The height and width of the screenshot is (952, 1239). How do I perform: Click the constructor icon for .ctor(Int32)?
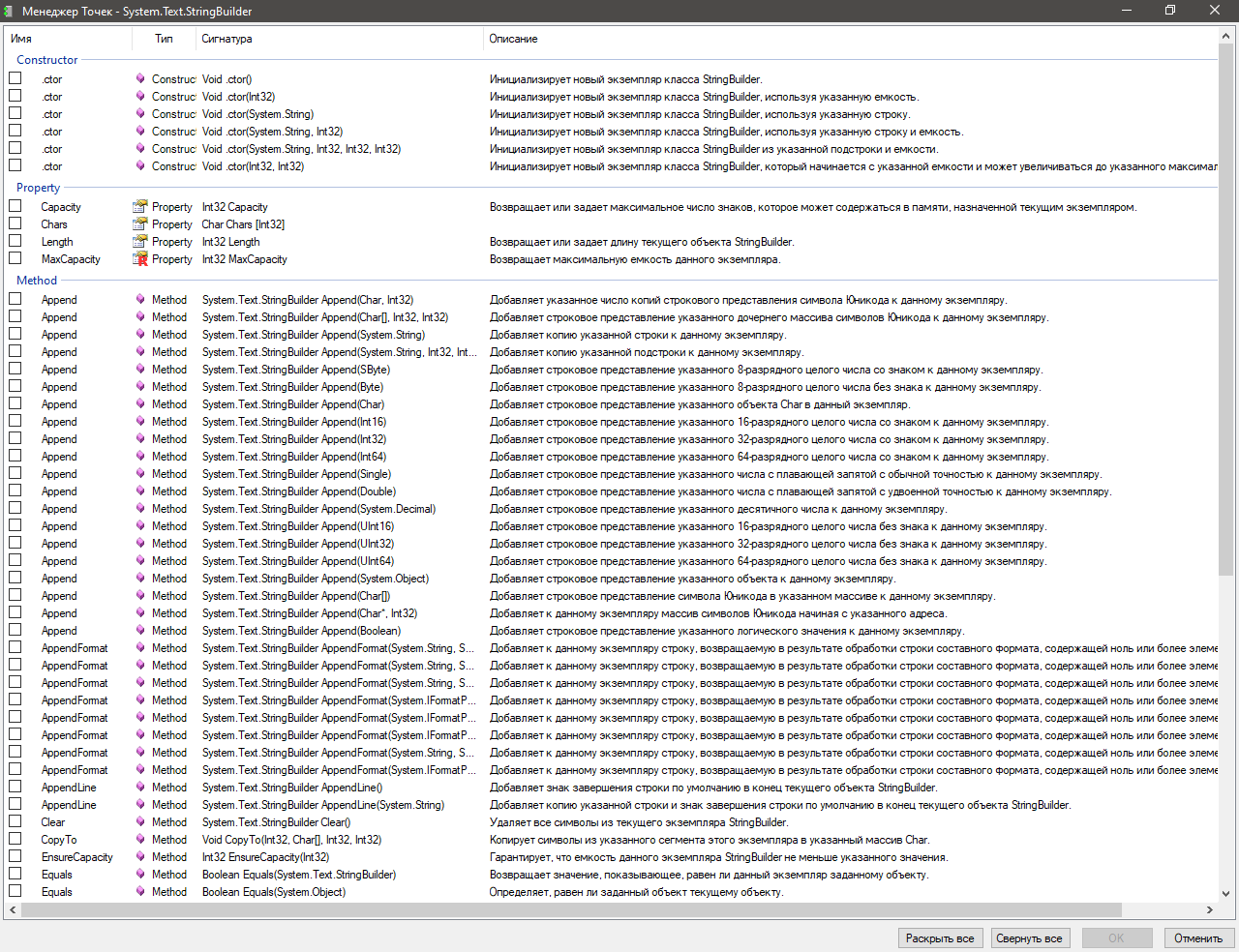pos(140,97)
